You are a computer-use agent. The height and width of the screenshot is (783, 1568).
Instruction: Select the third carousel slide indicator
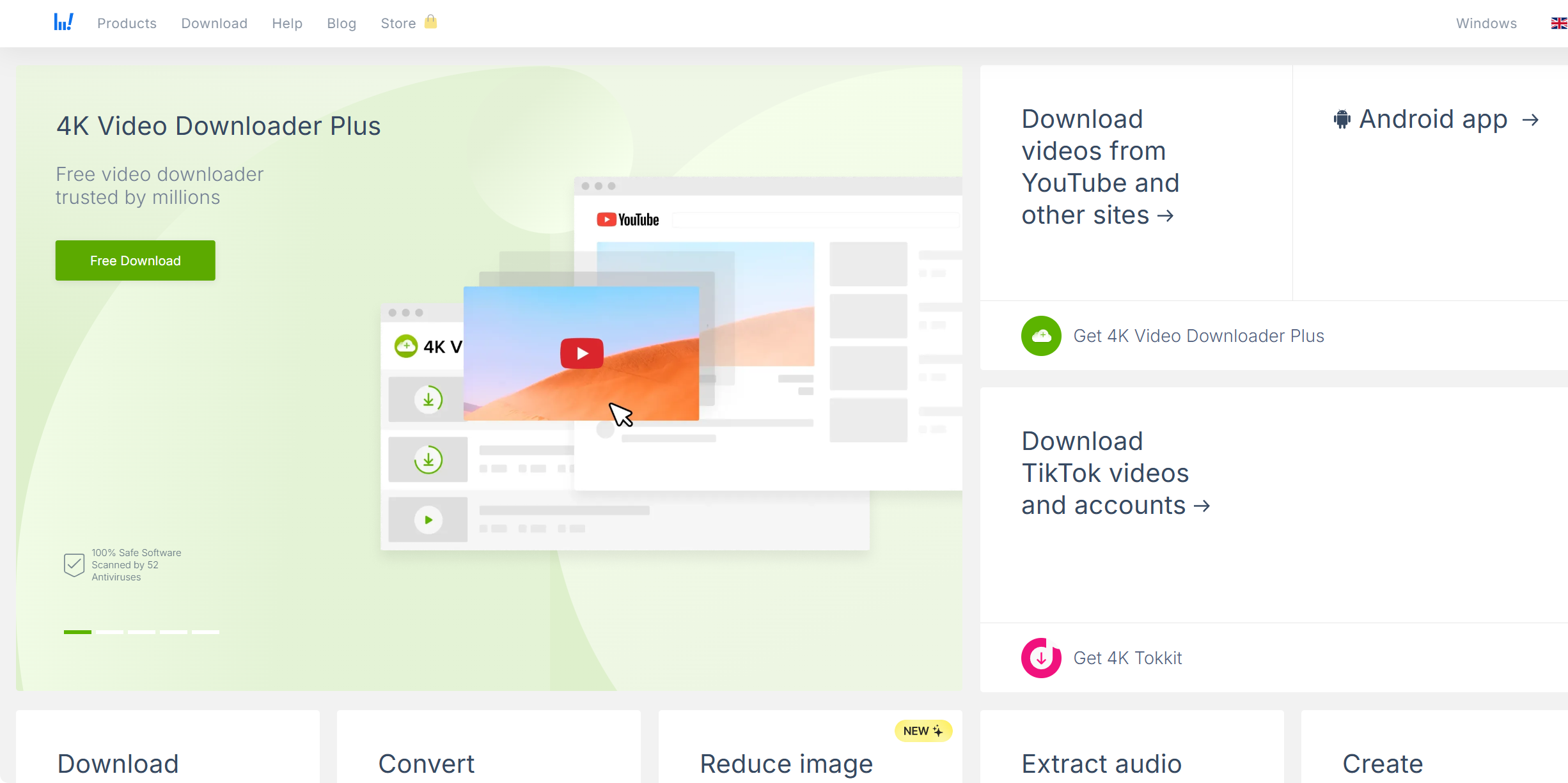point(141,632)
